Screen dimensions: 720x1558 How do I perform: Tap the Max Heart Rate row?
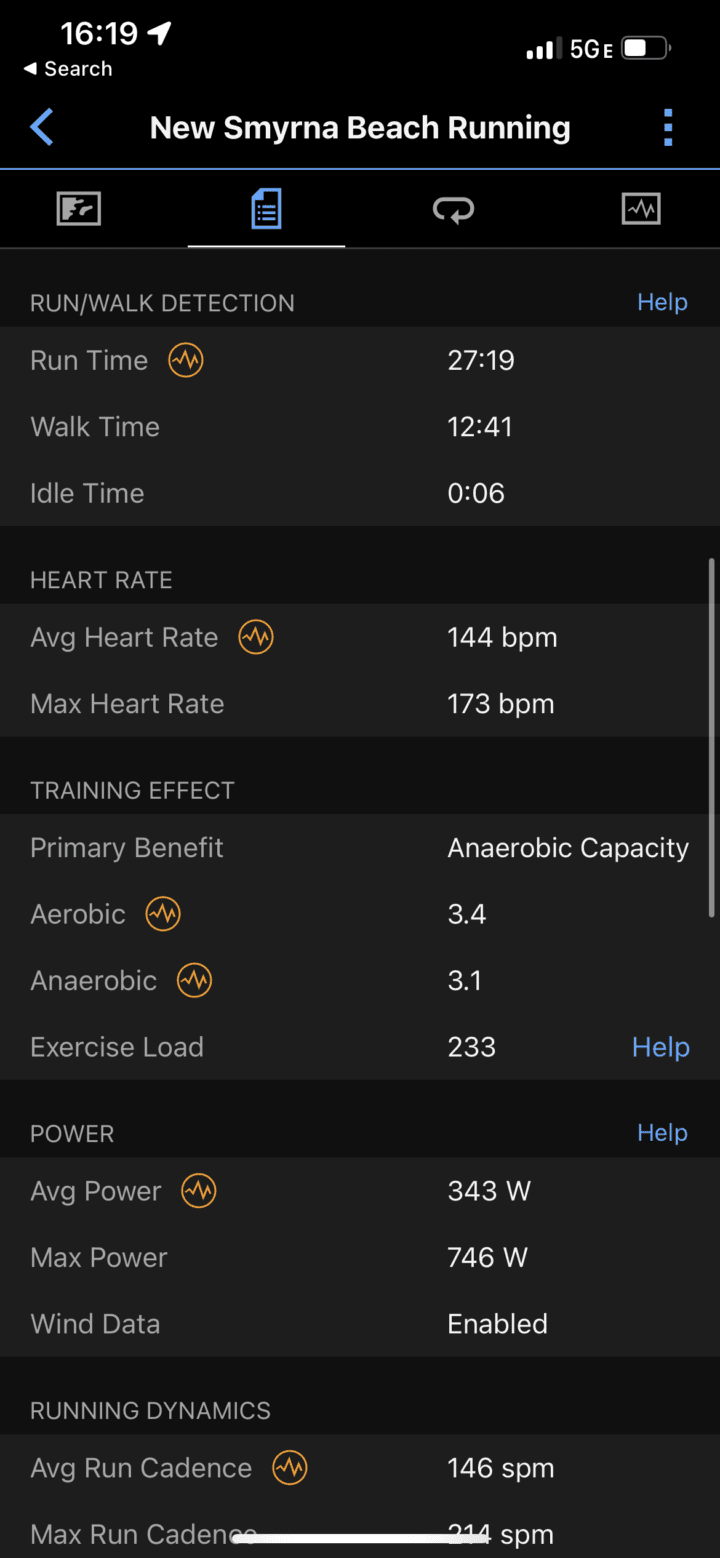tap(360, 704)
